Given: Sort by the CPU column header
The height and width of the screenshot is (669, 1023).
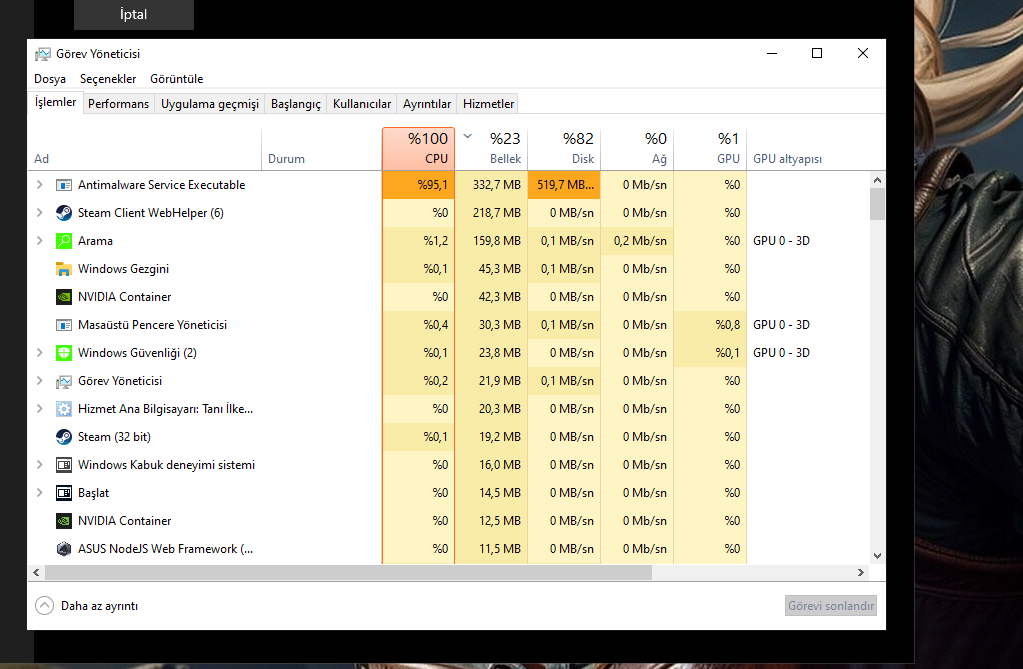Looking at the screenshot, I should 418,149.
